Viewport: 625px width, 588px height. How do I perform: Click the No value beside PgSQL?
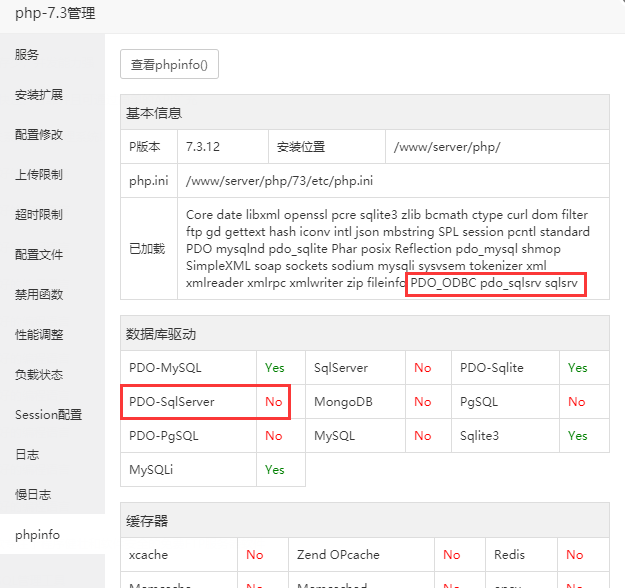tap(576, 401)
